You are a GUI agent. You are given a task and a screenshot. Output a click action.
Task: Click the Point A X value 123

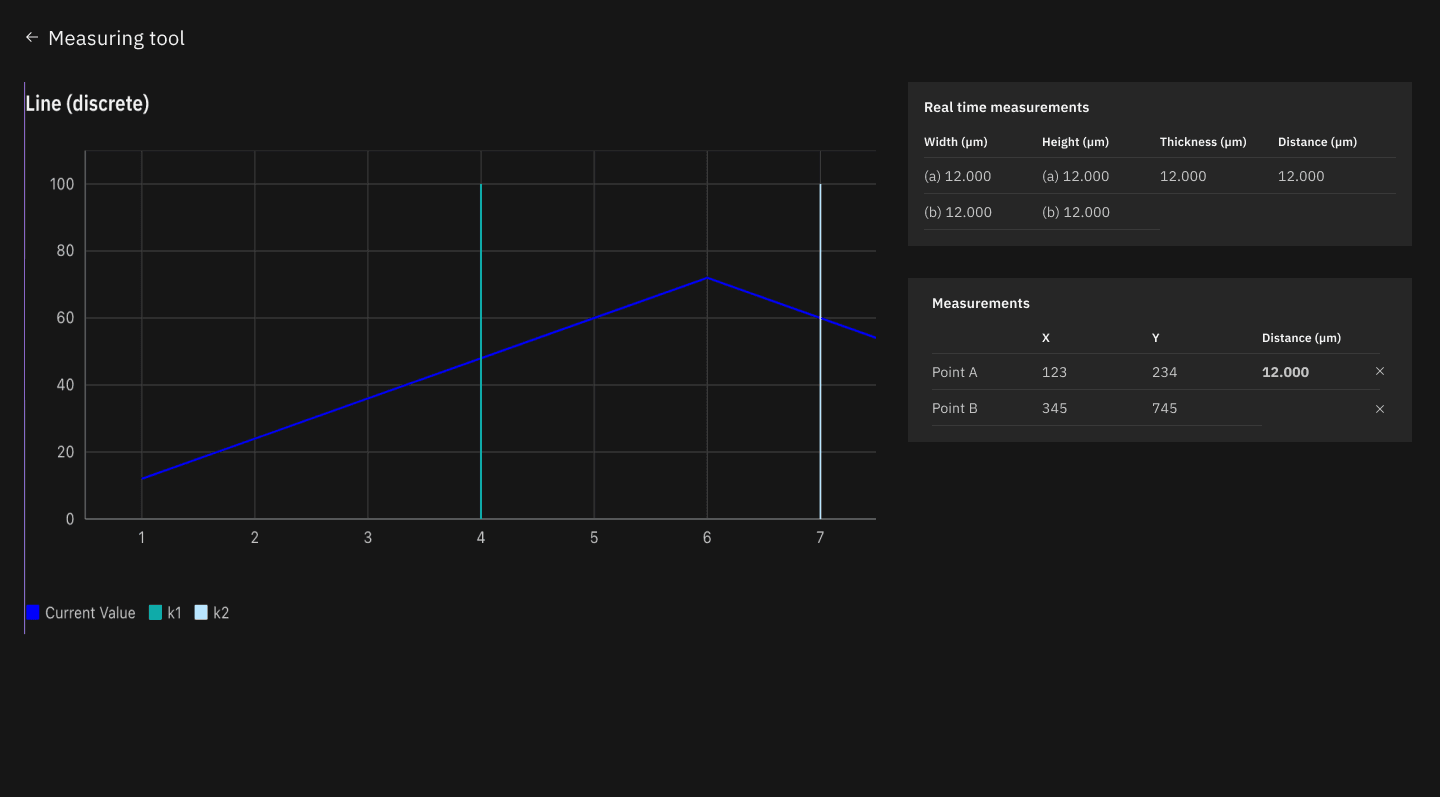coord(1054,372)
